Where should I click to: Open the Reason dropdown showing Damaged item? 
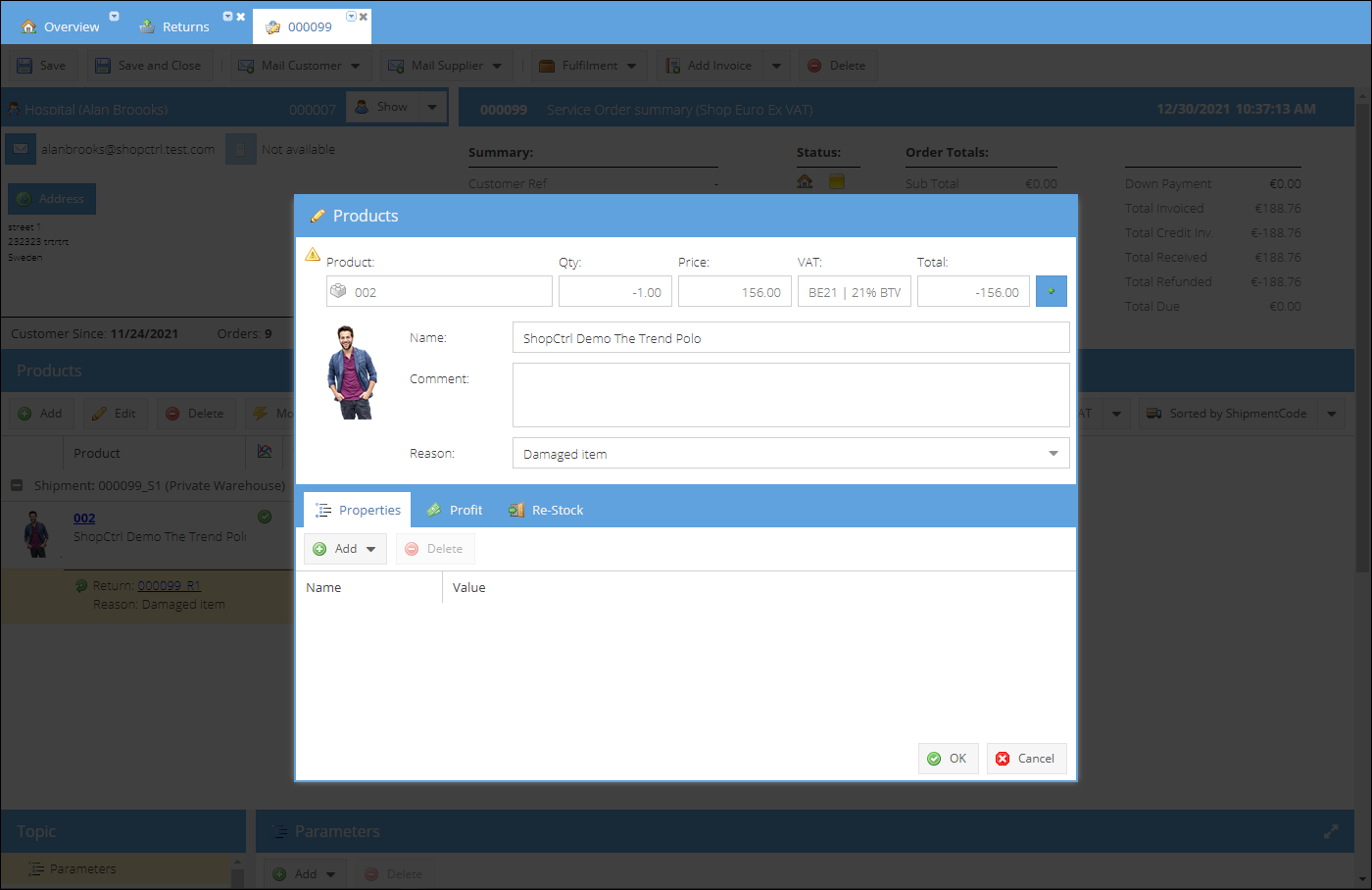coord(790,454)
